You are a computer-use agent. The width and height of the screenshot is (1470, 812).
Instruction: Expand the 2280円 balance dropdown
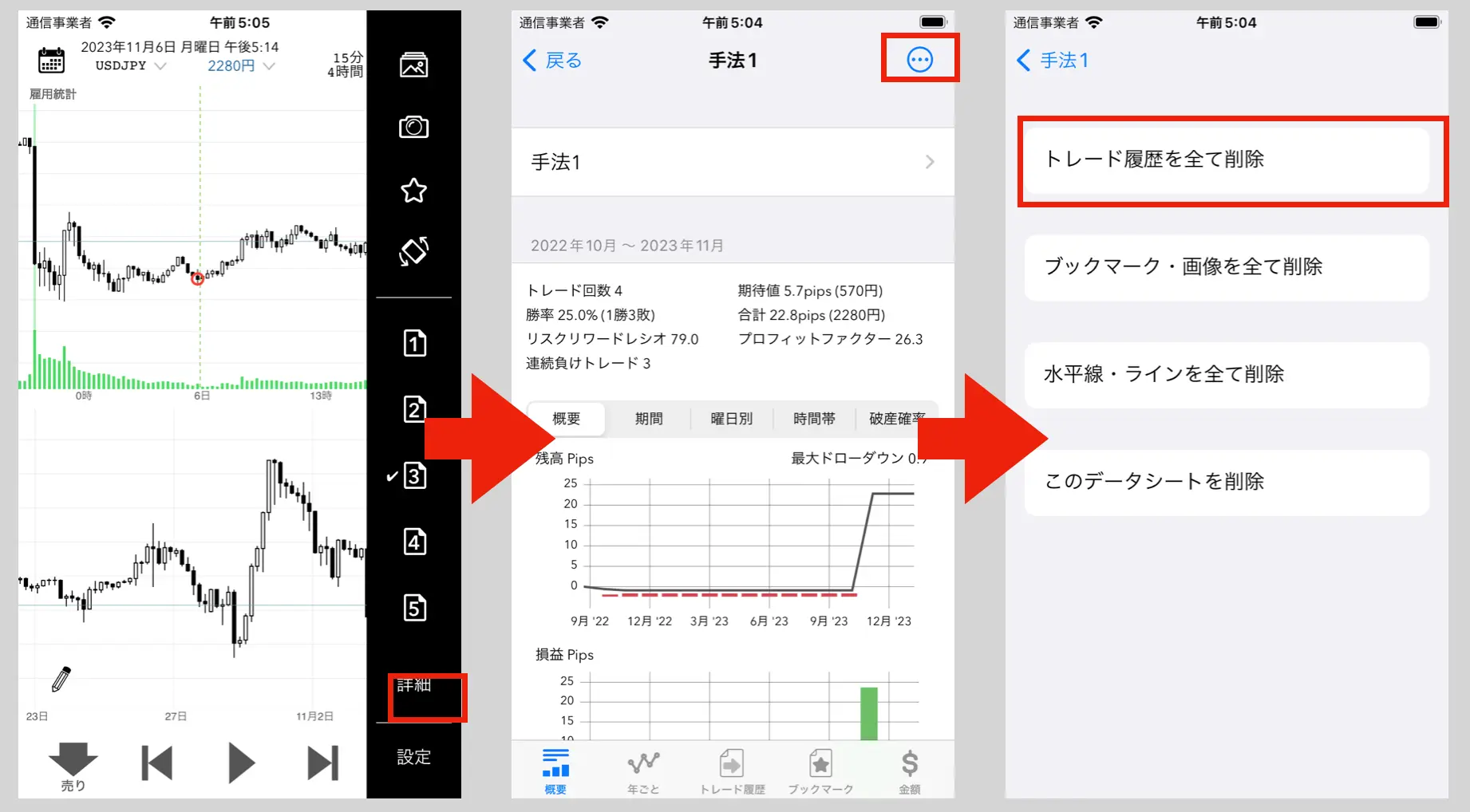coord(240,65)
